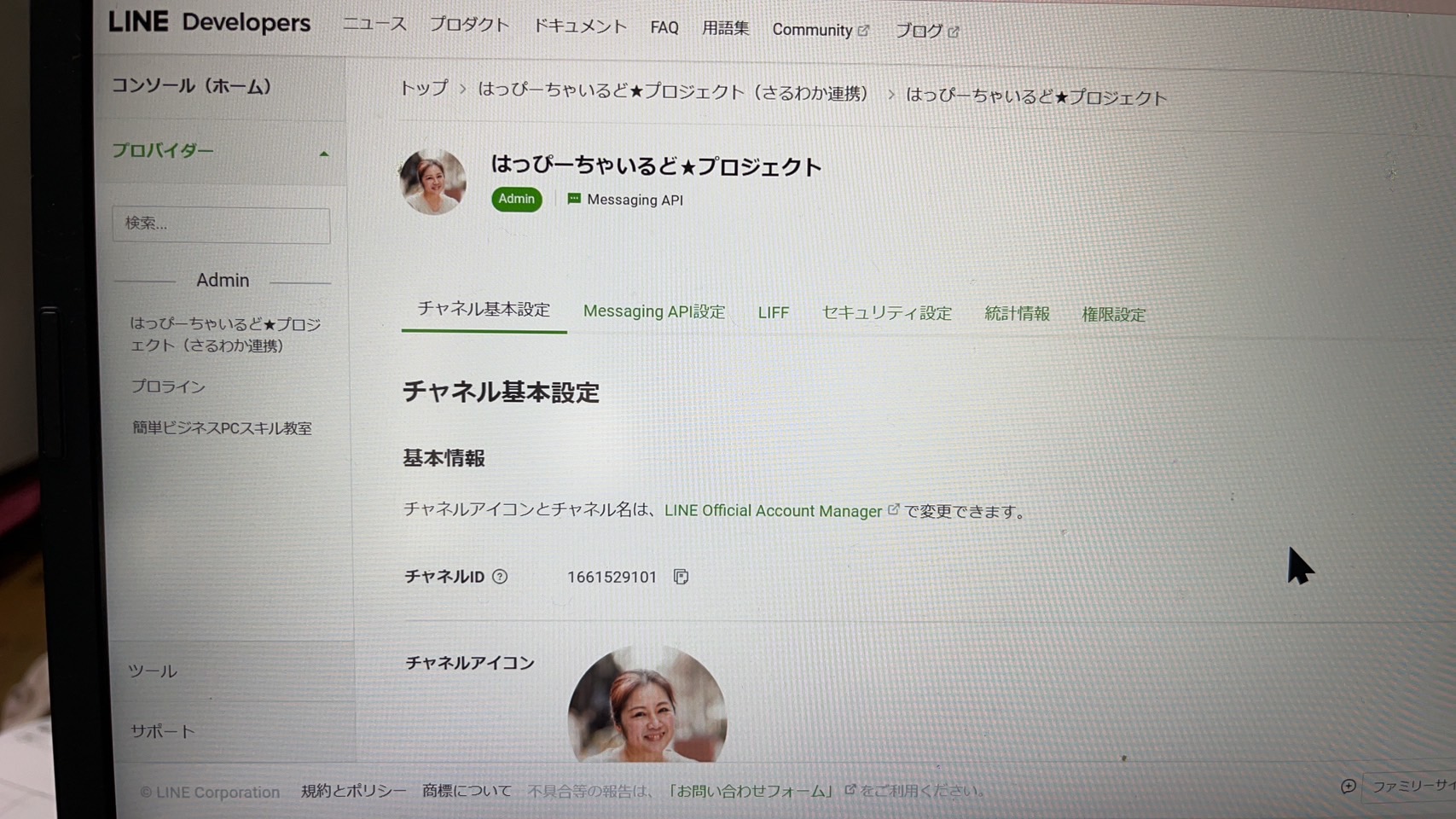Open the 商標について footer link
The height and width of the screenshot is (819, 1456).
click(x=467, y=791)
